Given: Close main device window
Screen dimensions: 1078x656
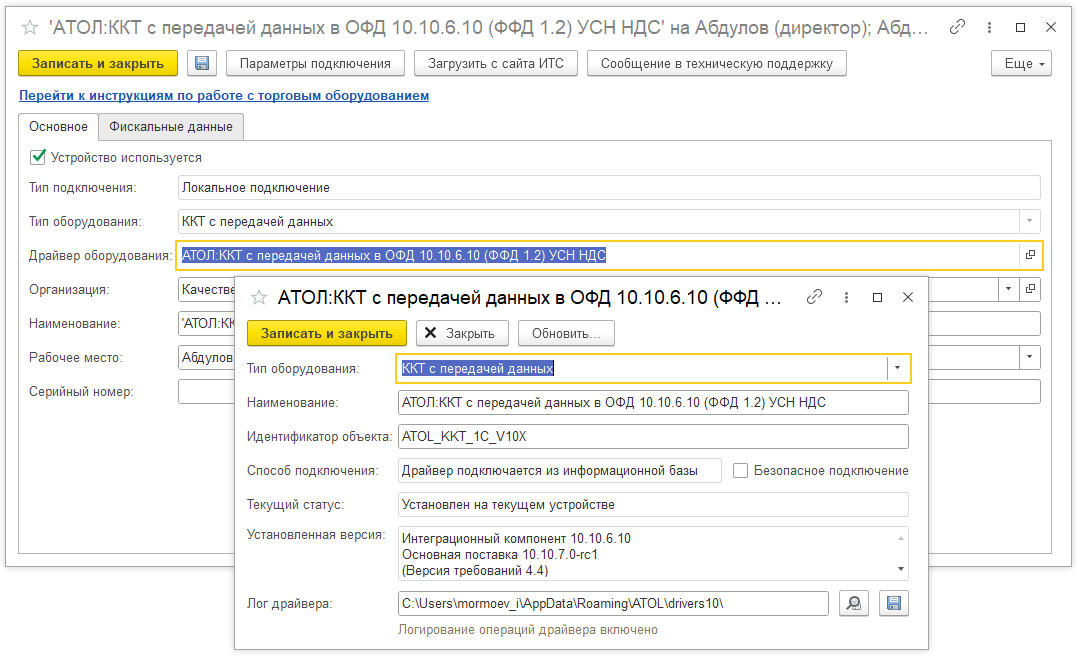Looking at the screenshot, I should (x=1051, y=28).
